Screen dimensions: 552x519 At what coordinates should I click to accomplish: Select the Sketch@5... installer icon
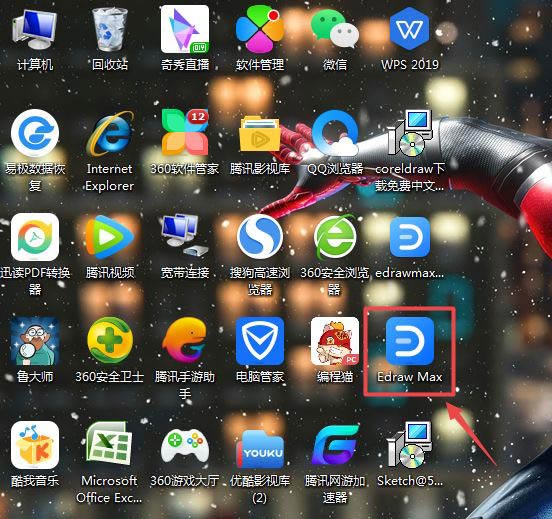(409, 445)
